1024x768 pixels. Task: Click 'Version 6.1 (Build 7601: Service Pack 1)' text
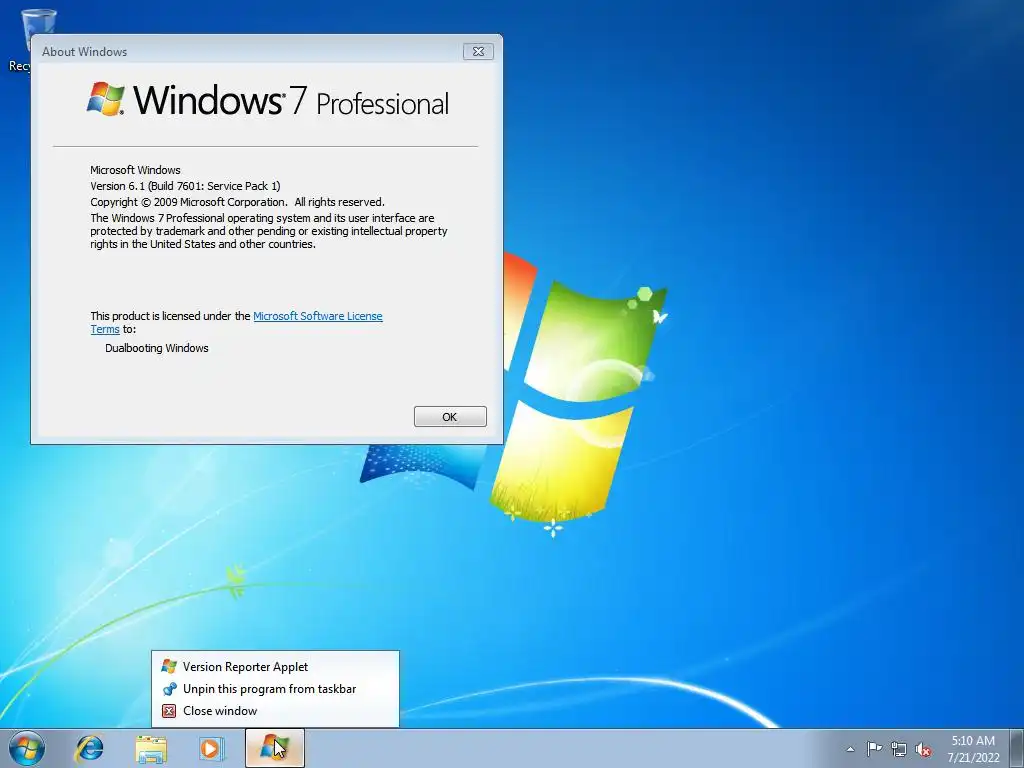[x=185, y=186]
